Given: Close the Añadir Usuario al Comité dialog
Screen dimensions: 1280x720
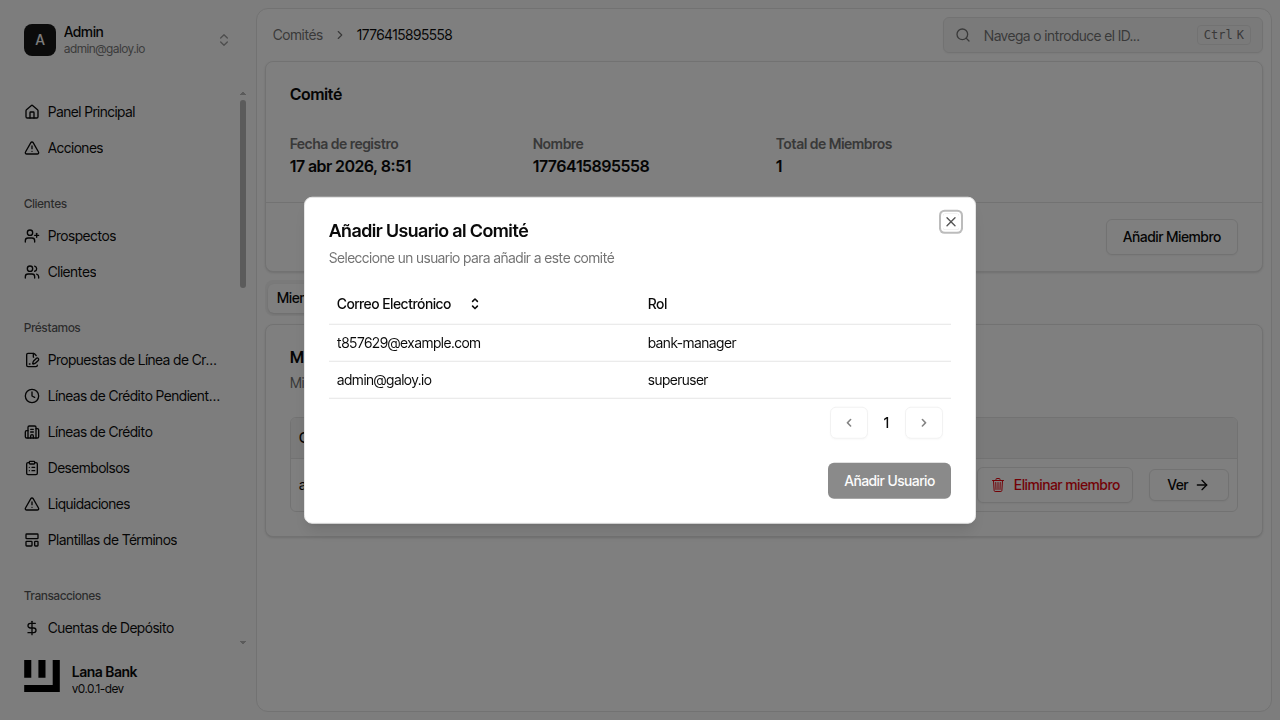Looking at the screenshot, I should tap(951, 222).
